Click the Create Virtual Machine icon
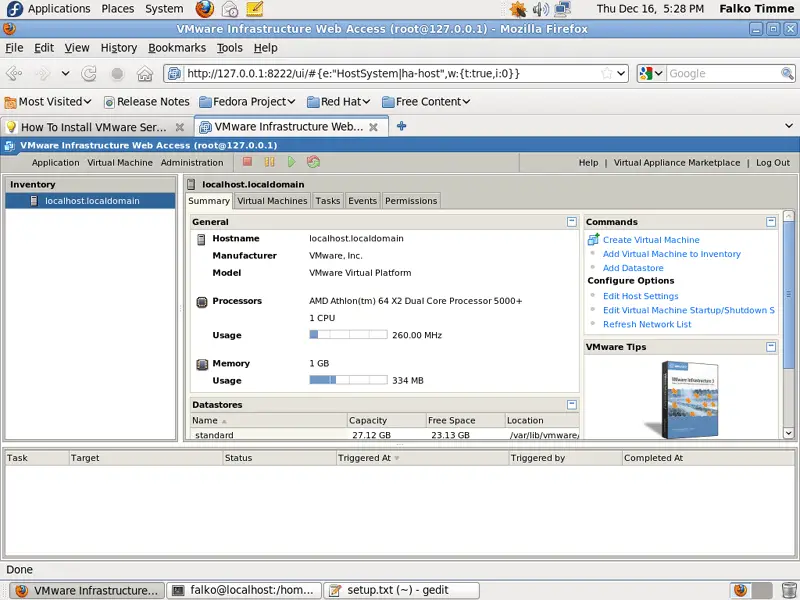The image size is (800, 600). tap(593, 239)
